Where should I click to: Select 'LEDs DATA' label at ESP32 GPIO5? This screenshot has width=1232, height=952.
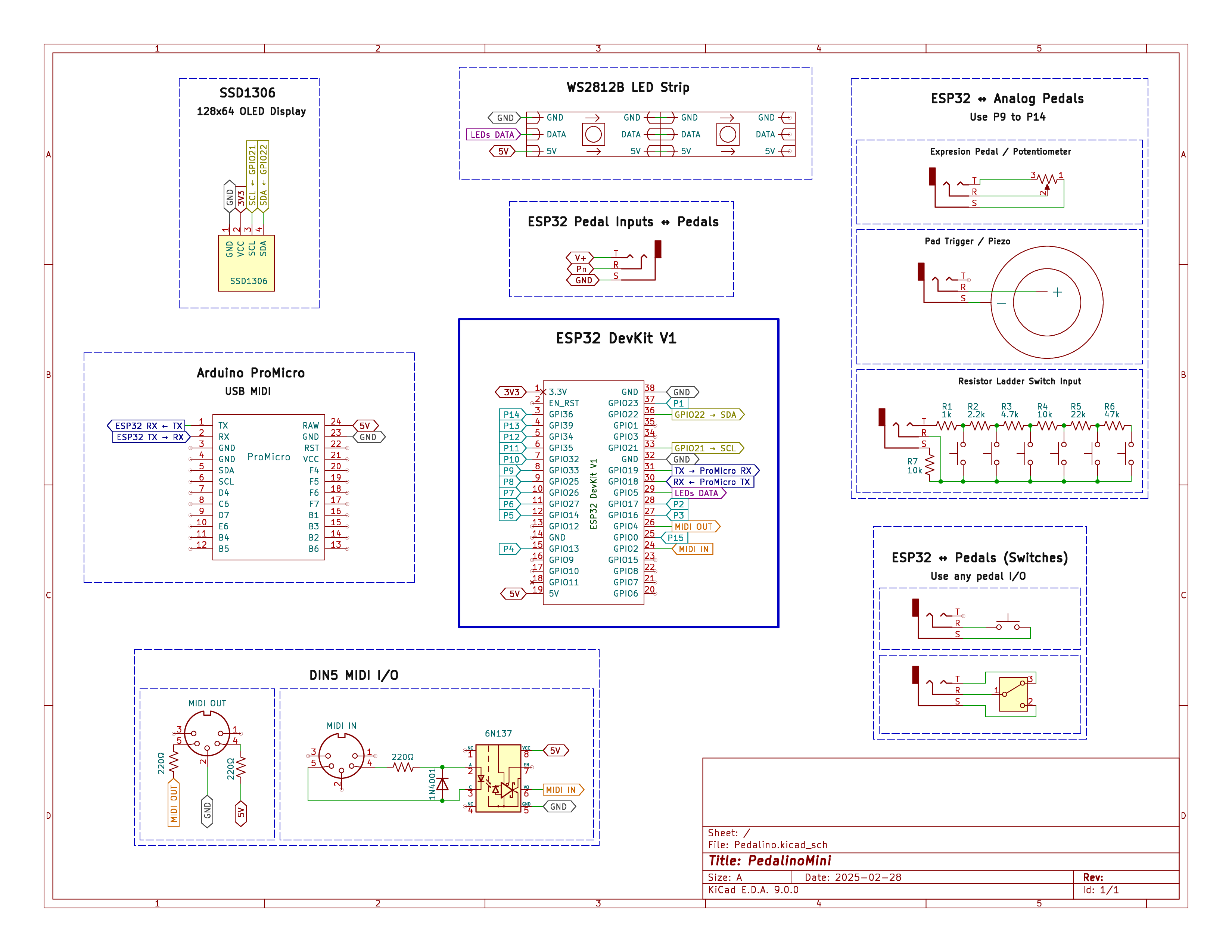[x=700, y=493]
